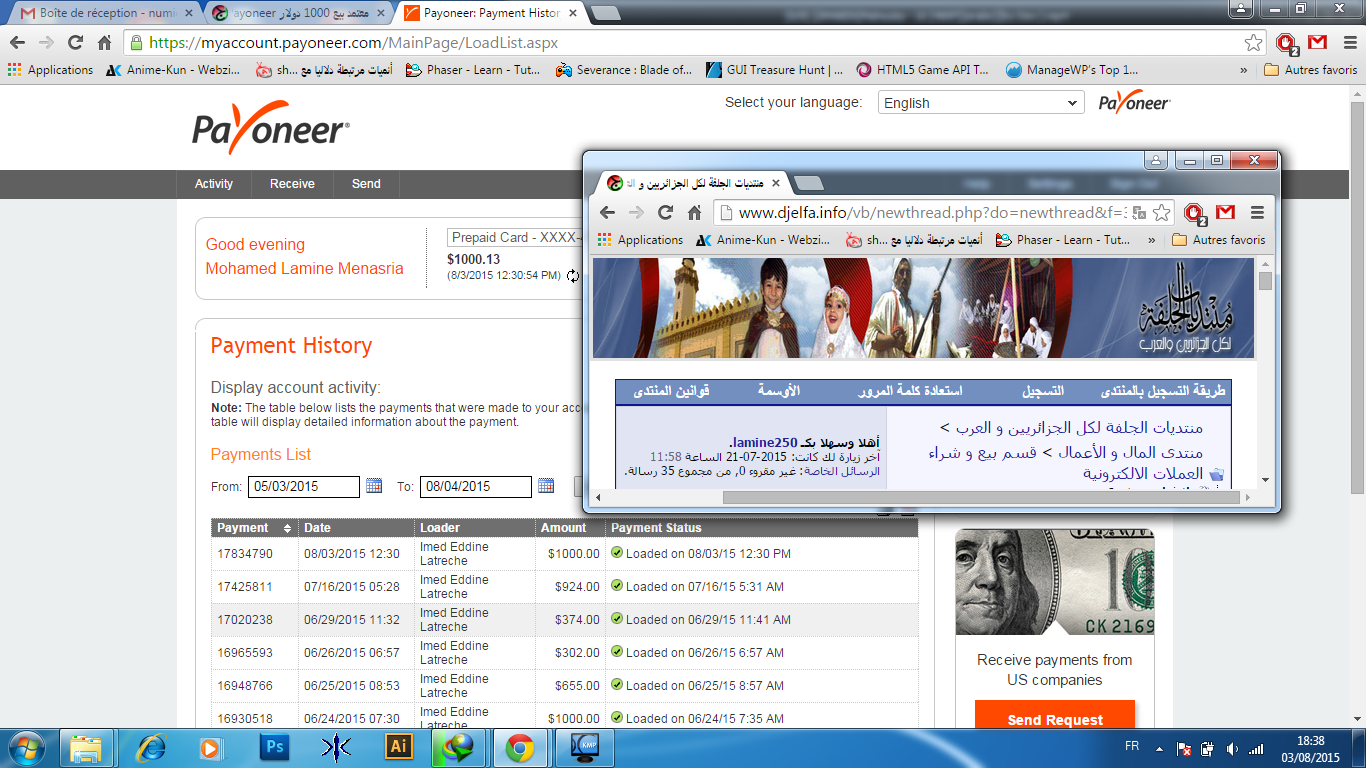Bookmark the Payoneer page with the star icon
The width and height of the screenshot is (1366, 768).
coord(1253,43)
